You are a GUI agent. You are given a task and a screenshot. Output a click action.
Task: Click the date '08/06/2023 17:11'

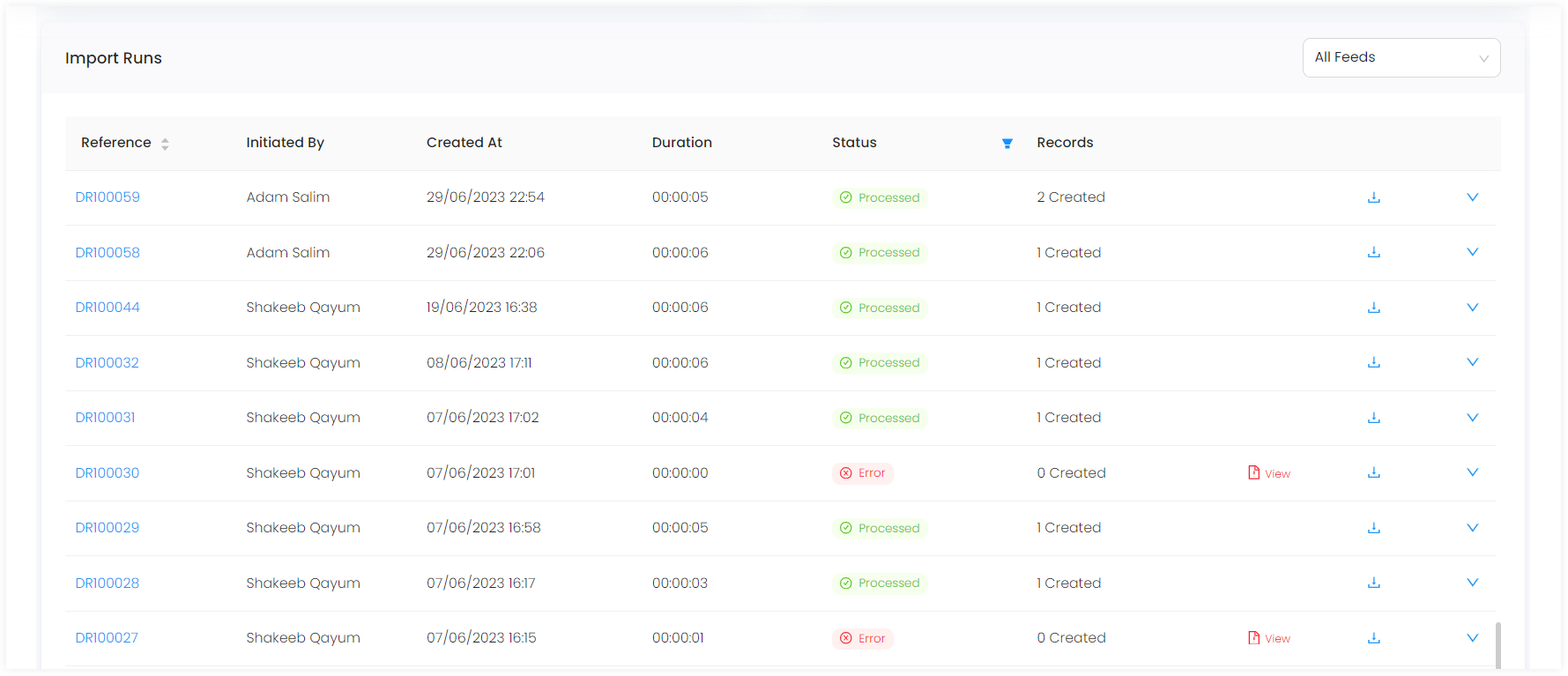point(479,362)
